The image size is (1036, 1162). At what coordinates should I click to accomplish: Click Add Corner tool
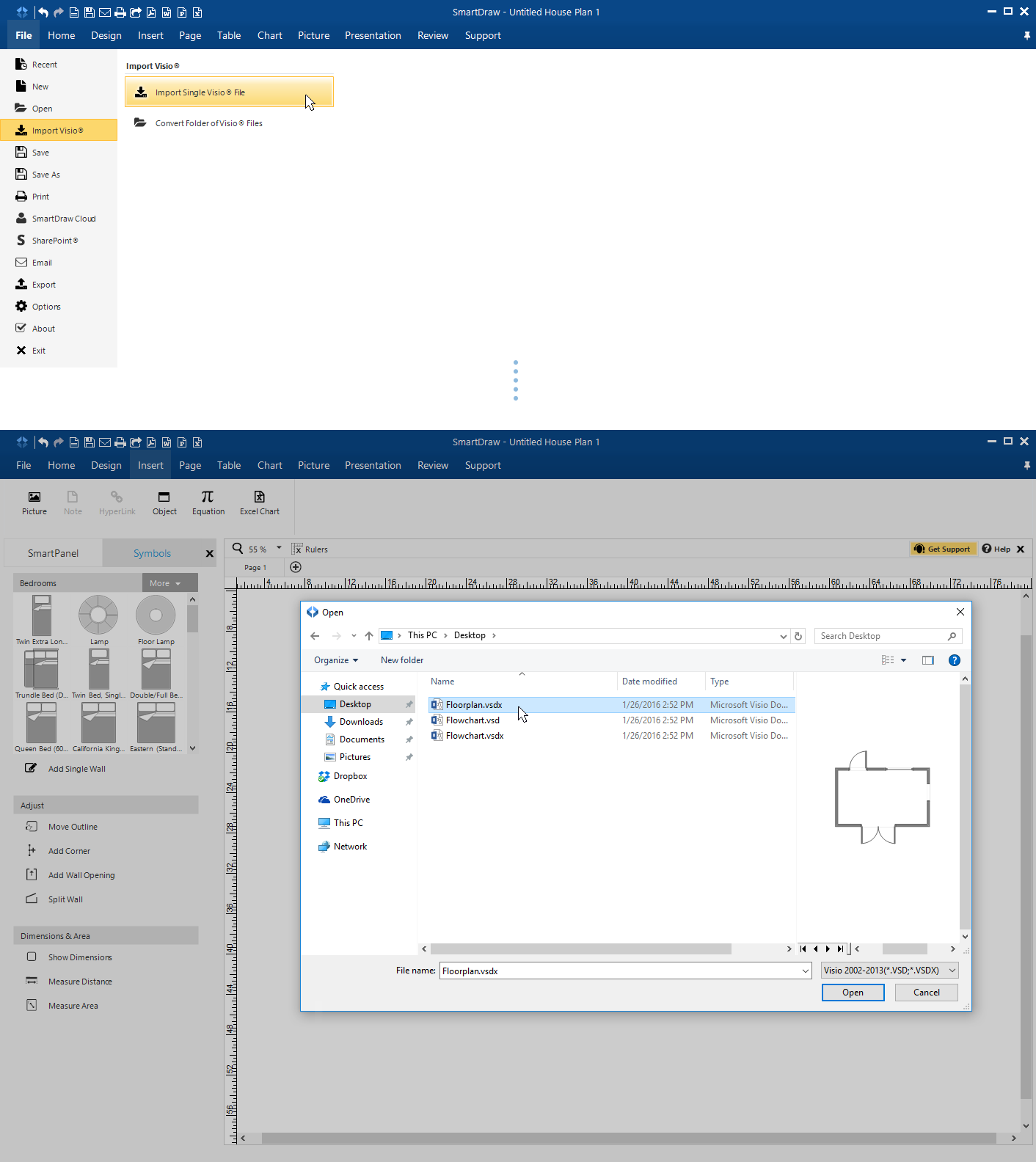(x=59, y=851)
